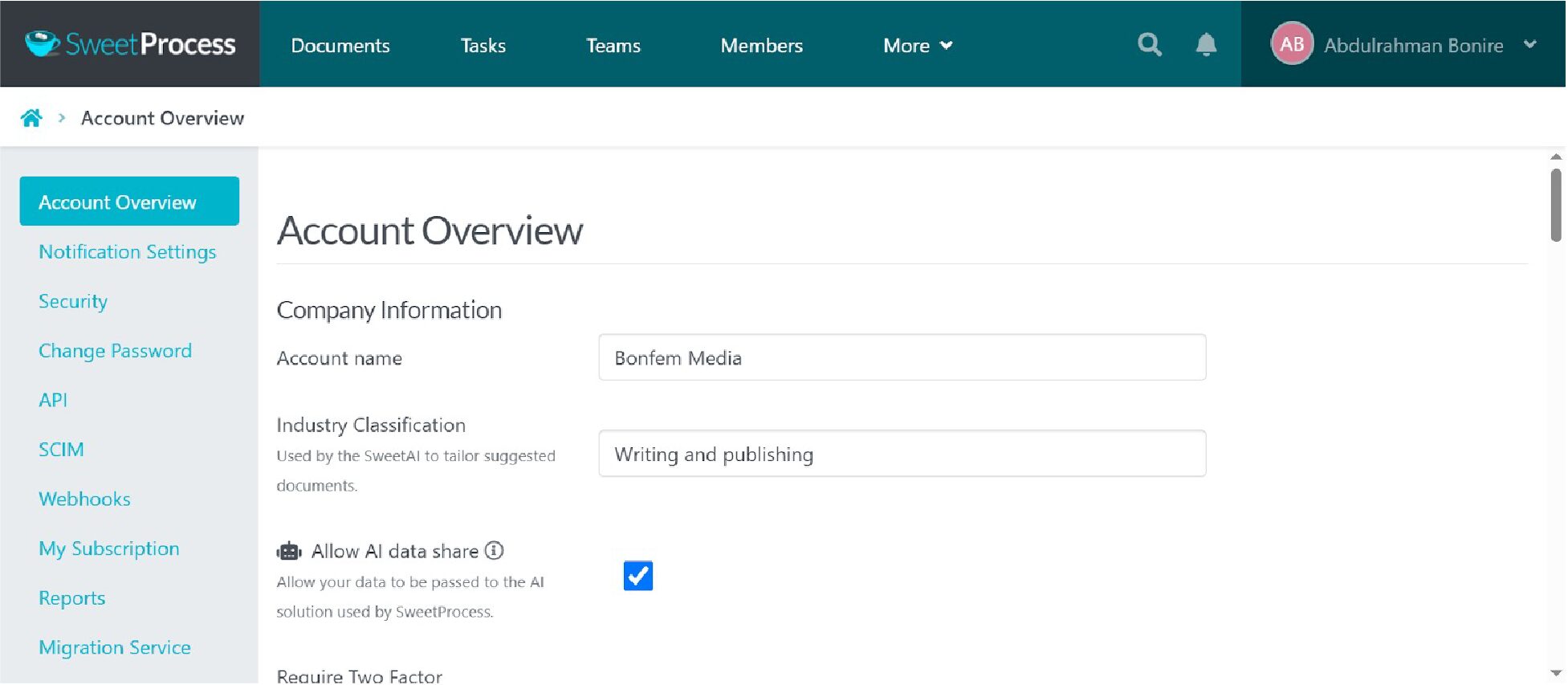Click the SweetProcess logo
Screen dimensions: 1568x685
[130, 44]
